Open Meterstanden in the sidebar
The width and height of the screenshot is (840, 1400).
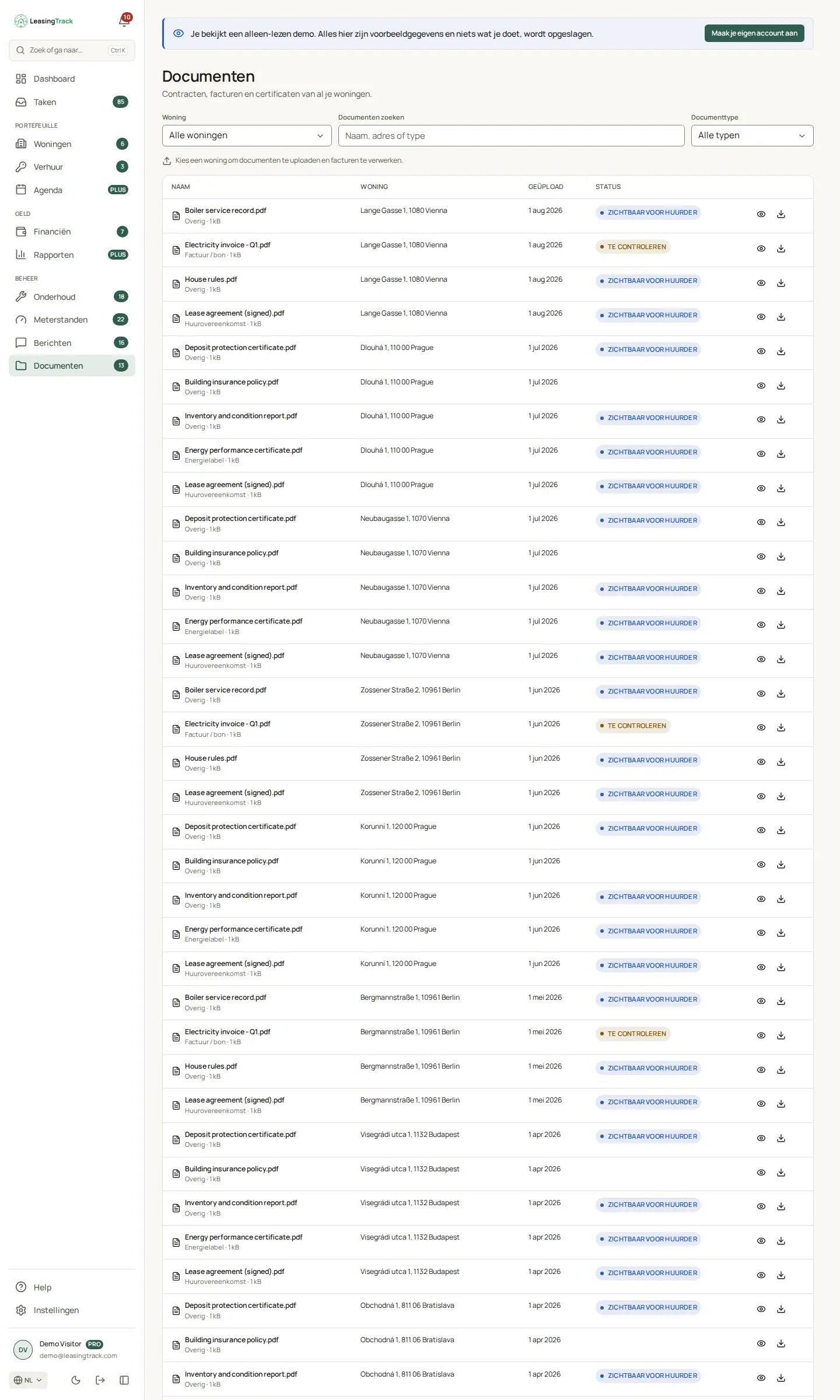72,320
